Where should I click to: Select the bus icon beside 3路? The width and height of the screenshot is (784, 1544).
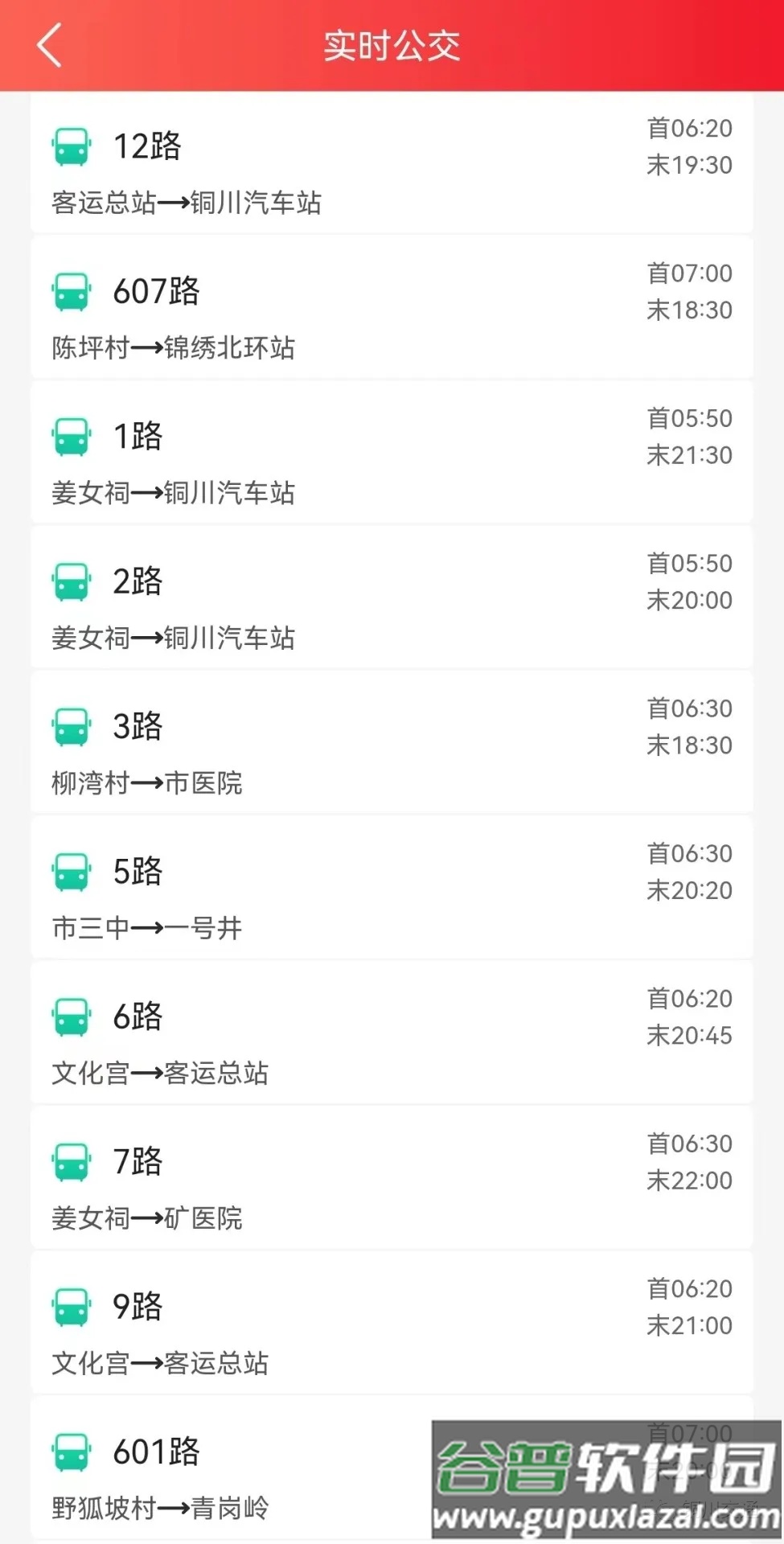(72, 727)
